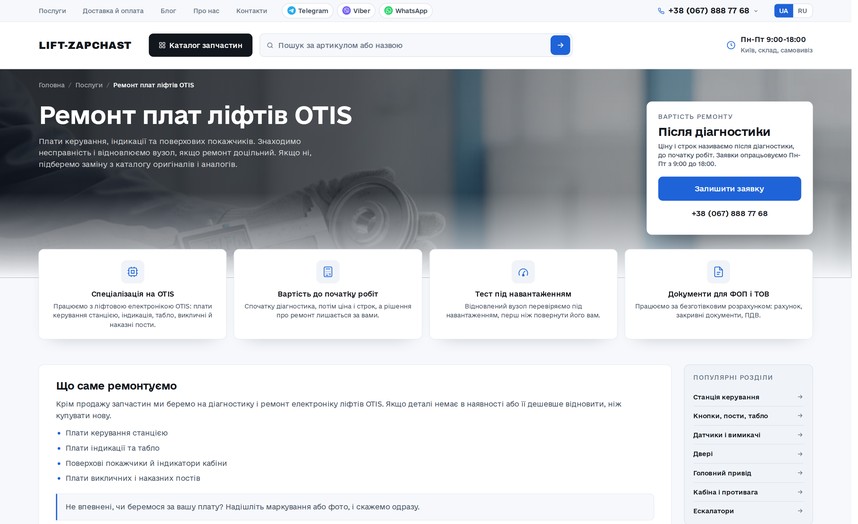Viewport: 858px width, 524px height.
Task: Click the Після діагностики heading
Action: (x=714, y=132)
